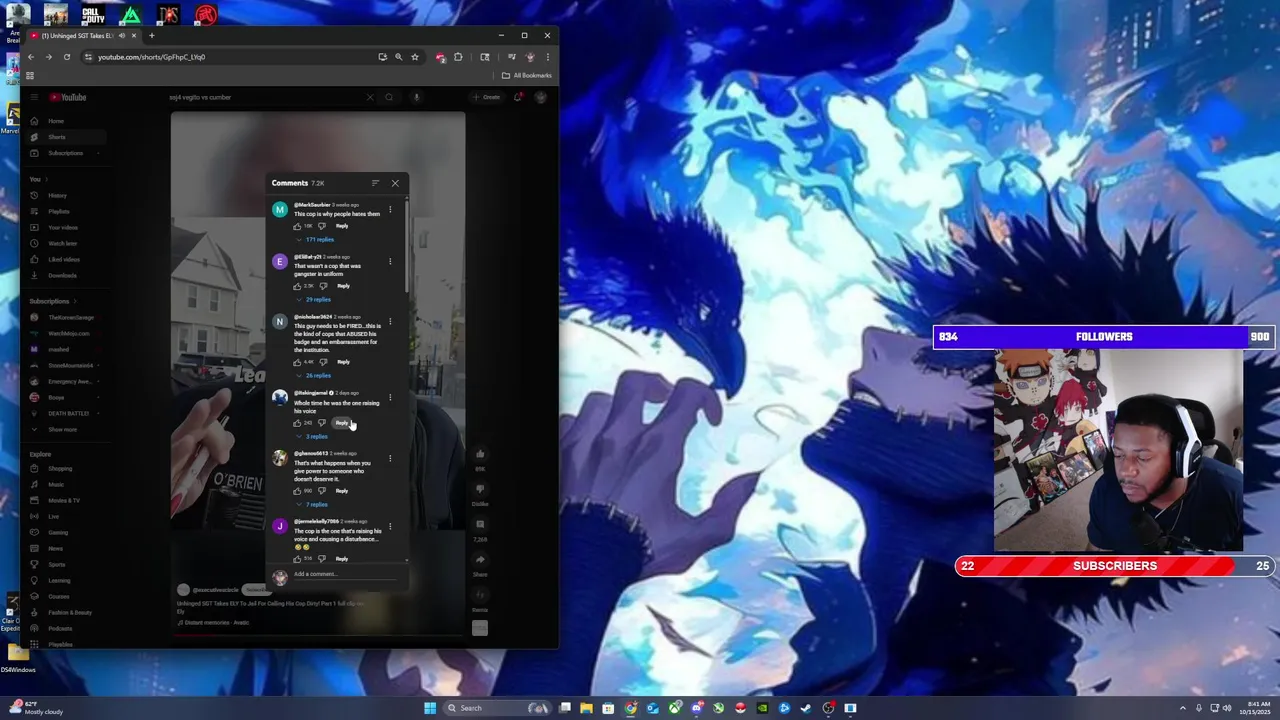Like the Short video
Viewport: 1280px width, 720px height.
pyautogui.click(x=480, y=454)
